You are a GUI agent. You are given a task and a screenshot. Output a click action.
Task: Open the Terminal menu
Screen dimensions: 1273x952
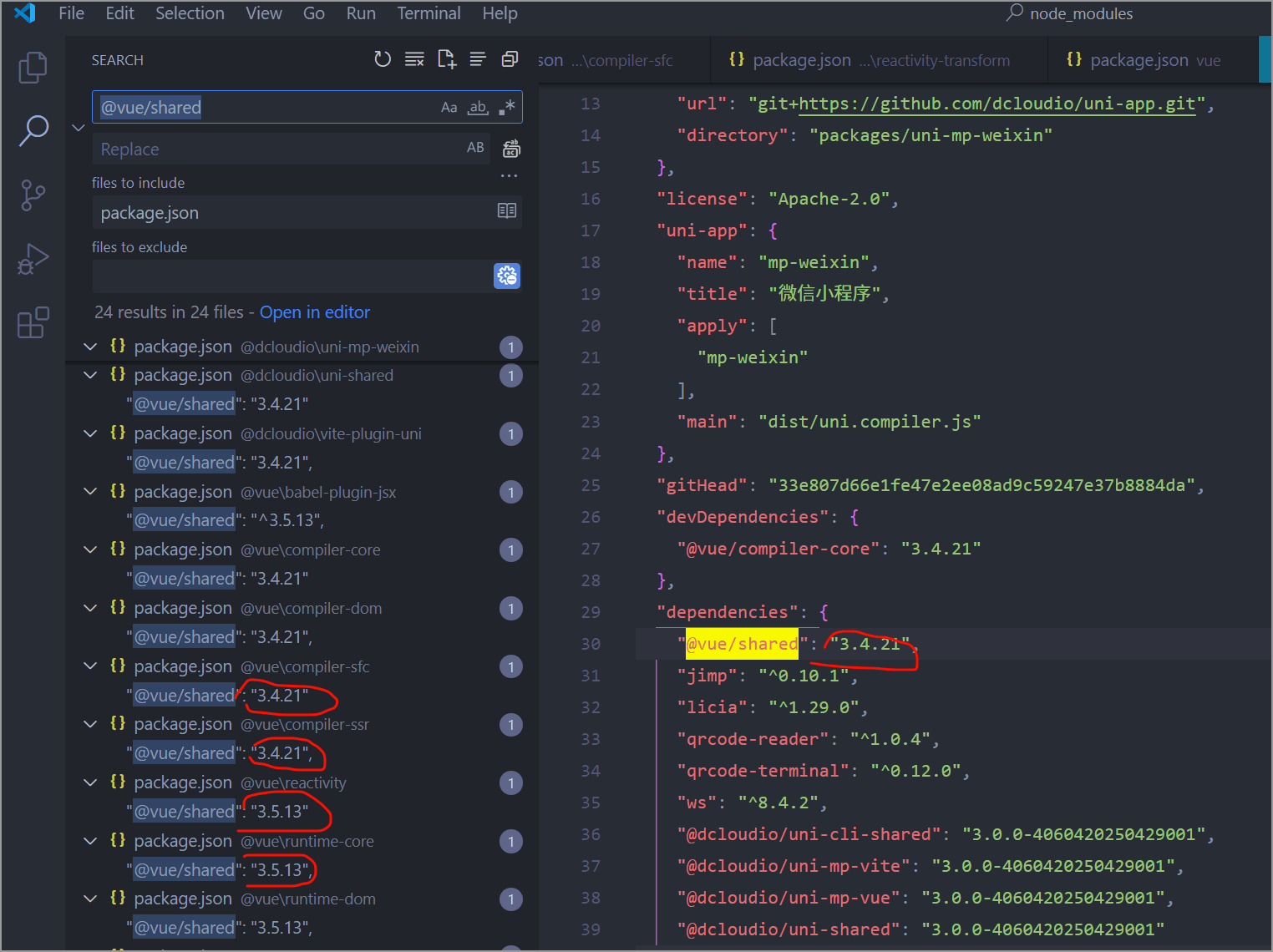(x=429, y=13)
